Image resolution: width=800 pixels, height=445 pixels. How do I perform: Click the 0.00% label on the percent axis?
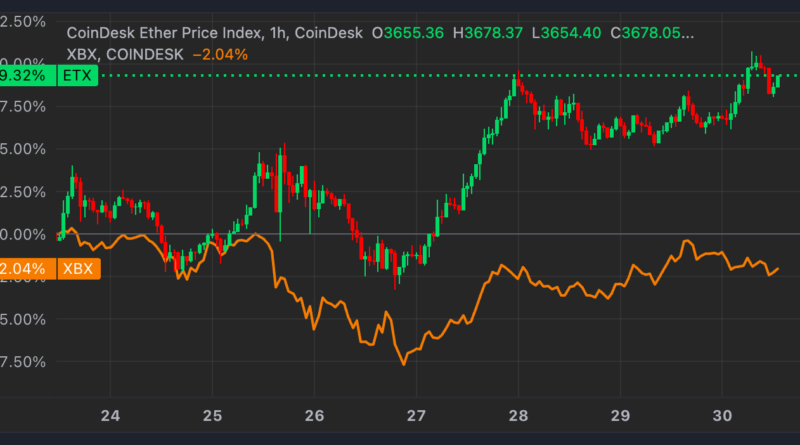point(23,234)
